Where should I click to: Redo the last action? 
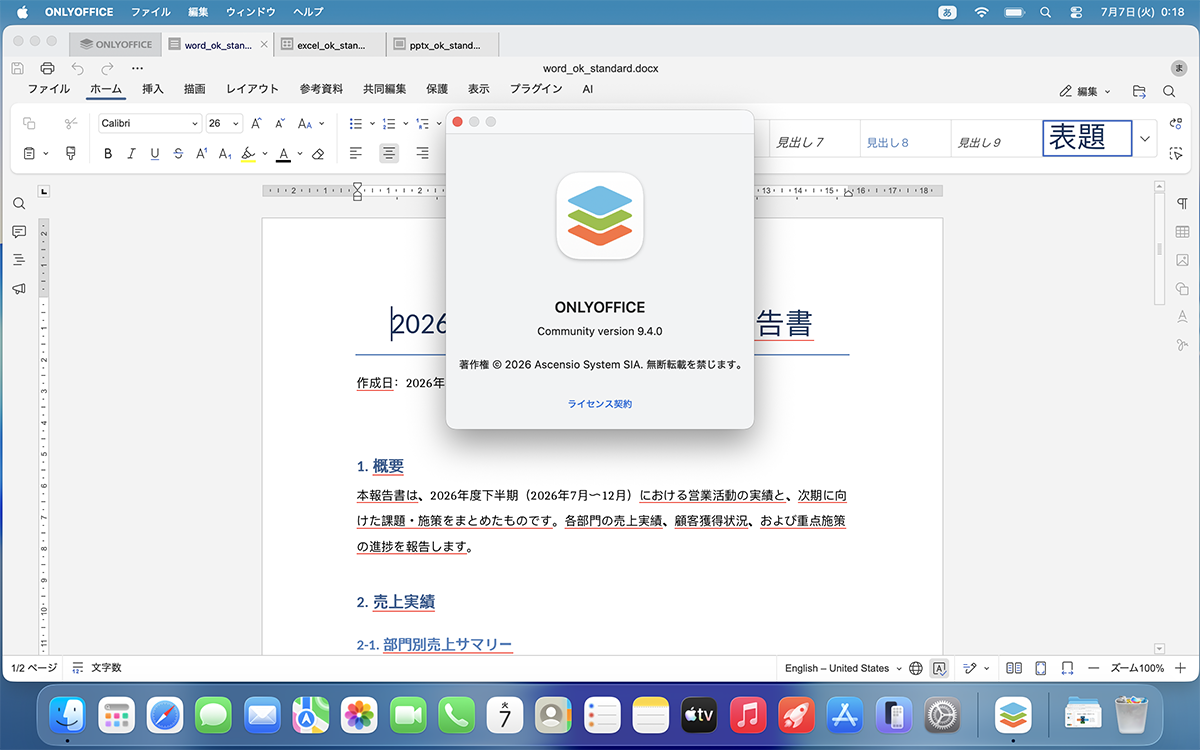point(107,68)
